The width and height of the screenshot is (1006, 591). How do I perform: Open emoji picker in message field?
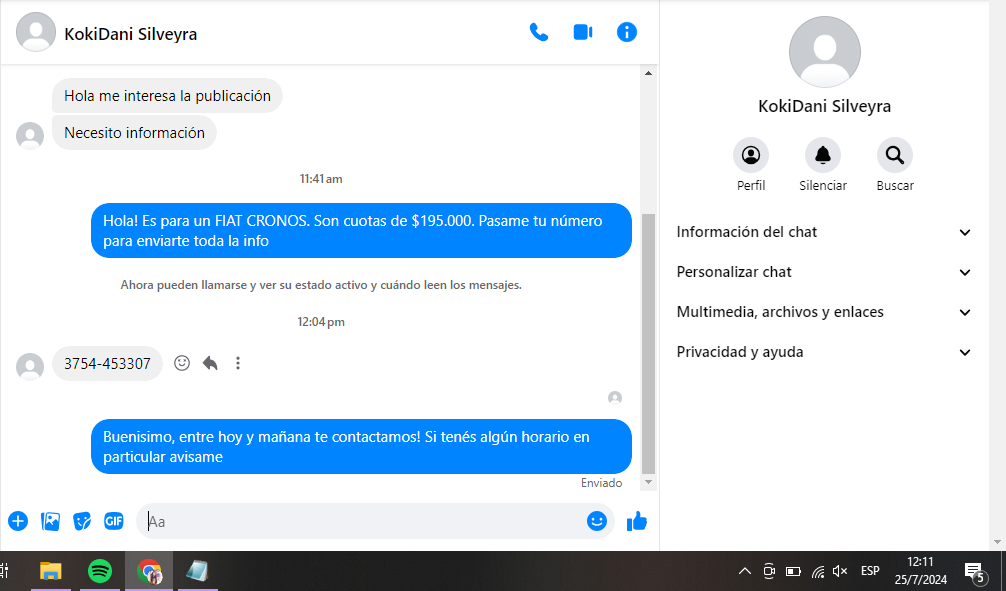tap(597, 521)
